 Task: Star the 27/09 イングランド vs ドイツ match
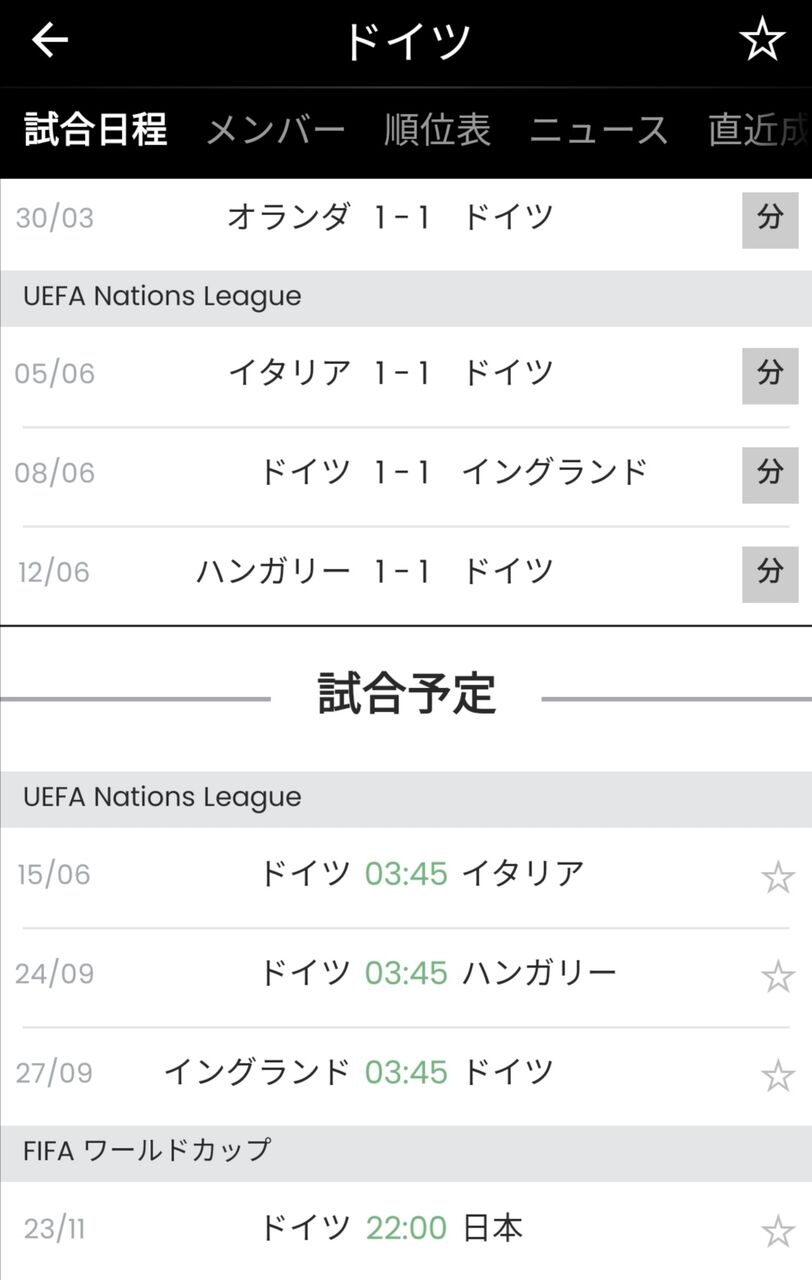coord(777,1076)
